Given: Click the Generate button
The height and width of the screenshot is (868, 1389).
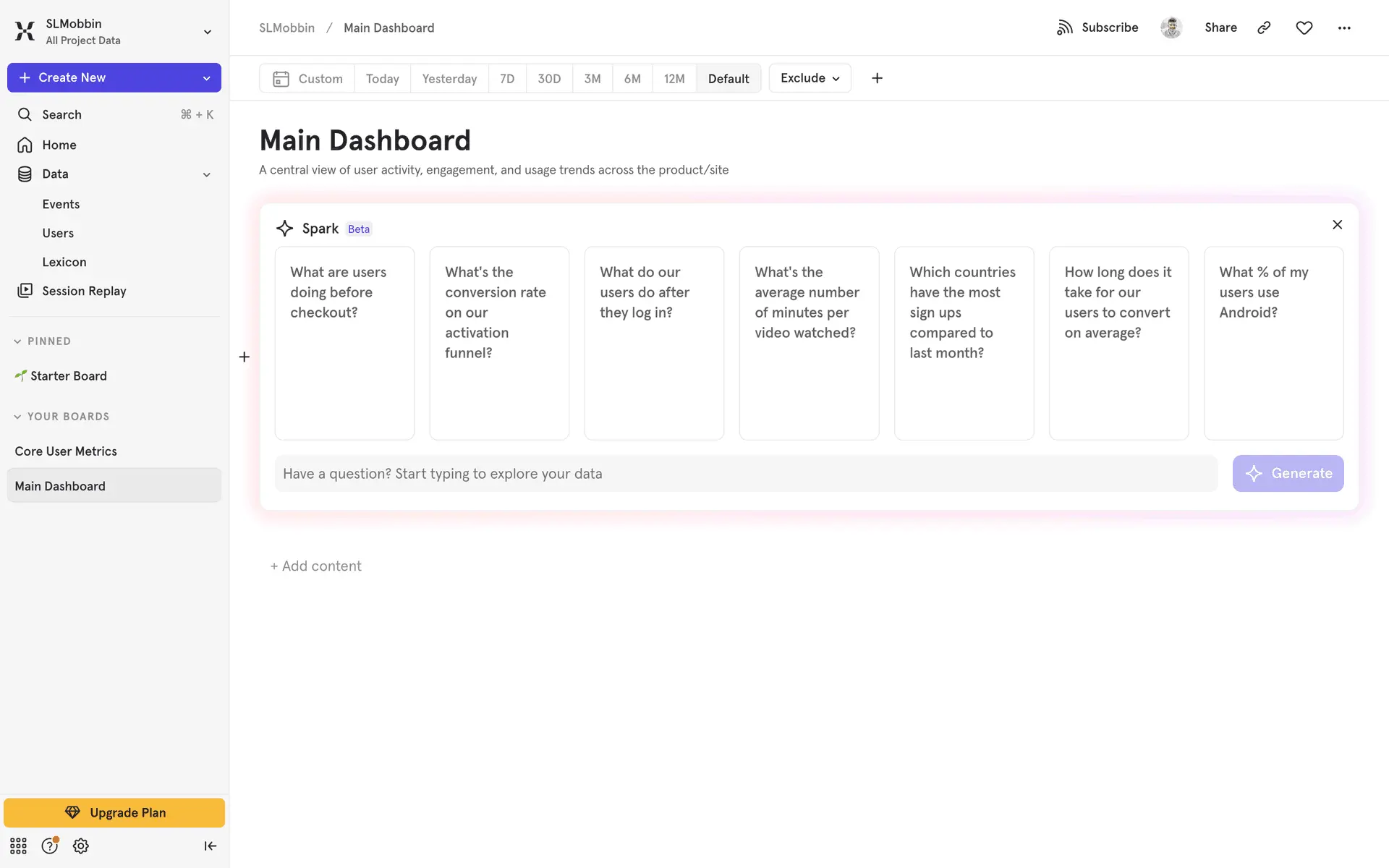Looking at the screenshot, I should 1288,473.
